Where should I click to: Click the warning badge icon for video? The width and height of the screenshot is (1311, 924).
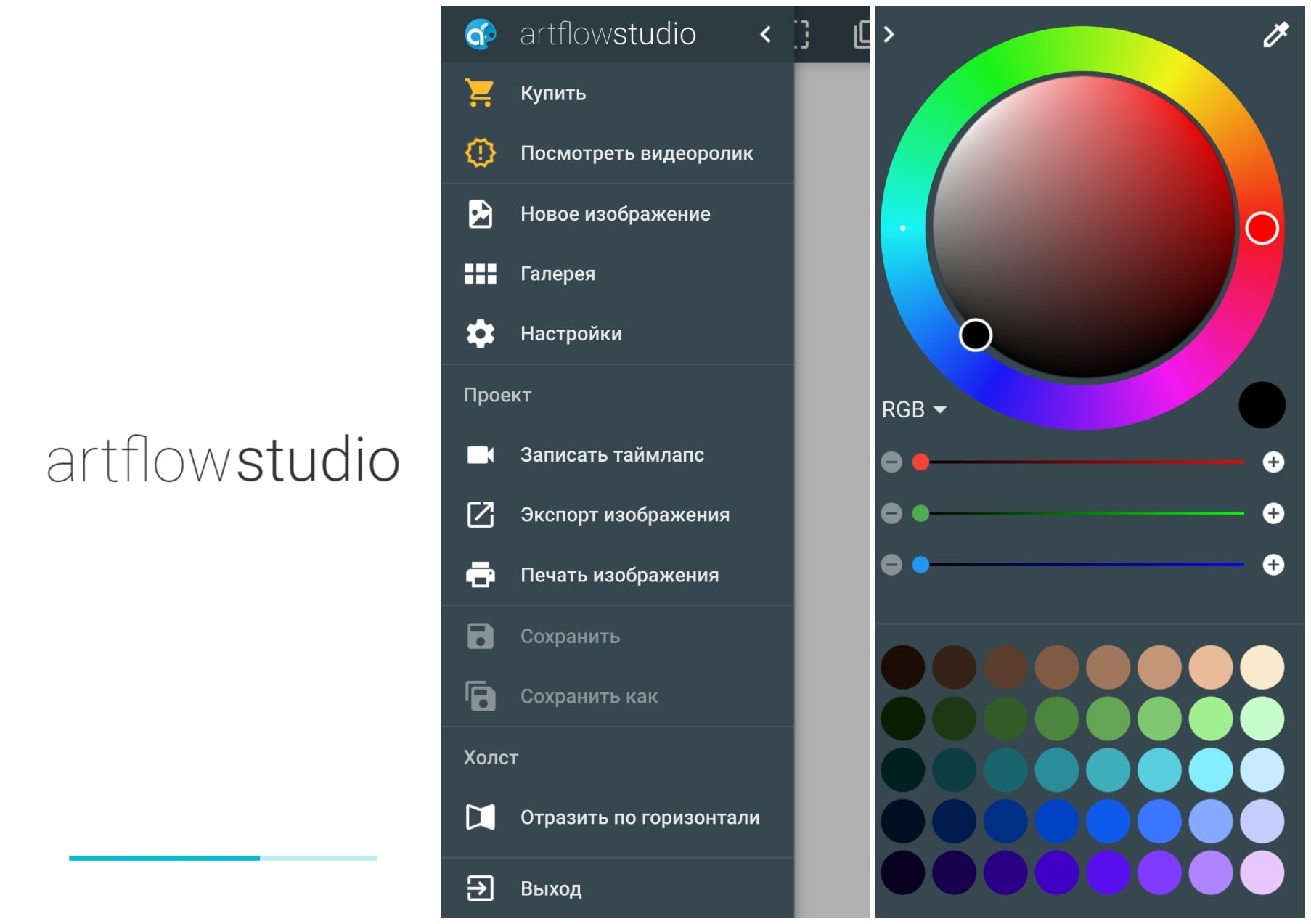480,152
